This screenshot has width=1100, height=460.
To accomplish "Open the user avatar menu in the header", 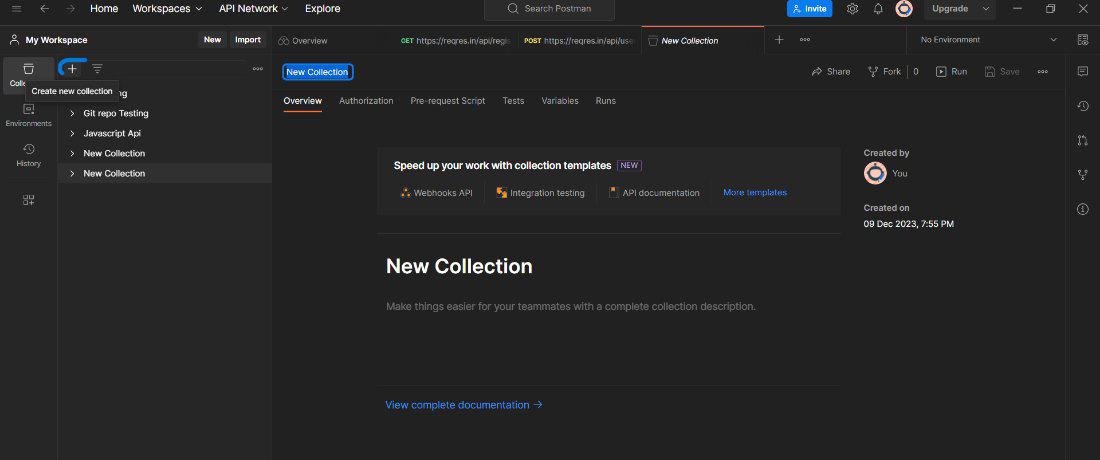I will click(x=904, y=8).
